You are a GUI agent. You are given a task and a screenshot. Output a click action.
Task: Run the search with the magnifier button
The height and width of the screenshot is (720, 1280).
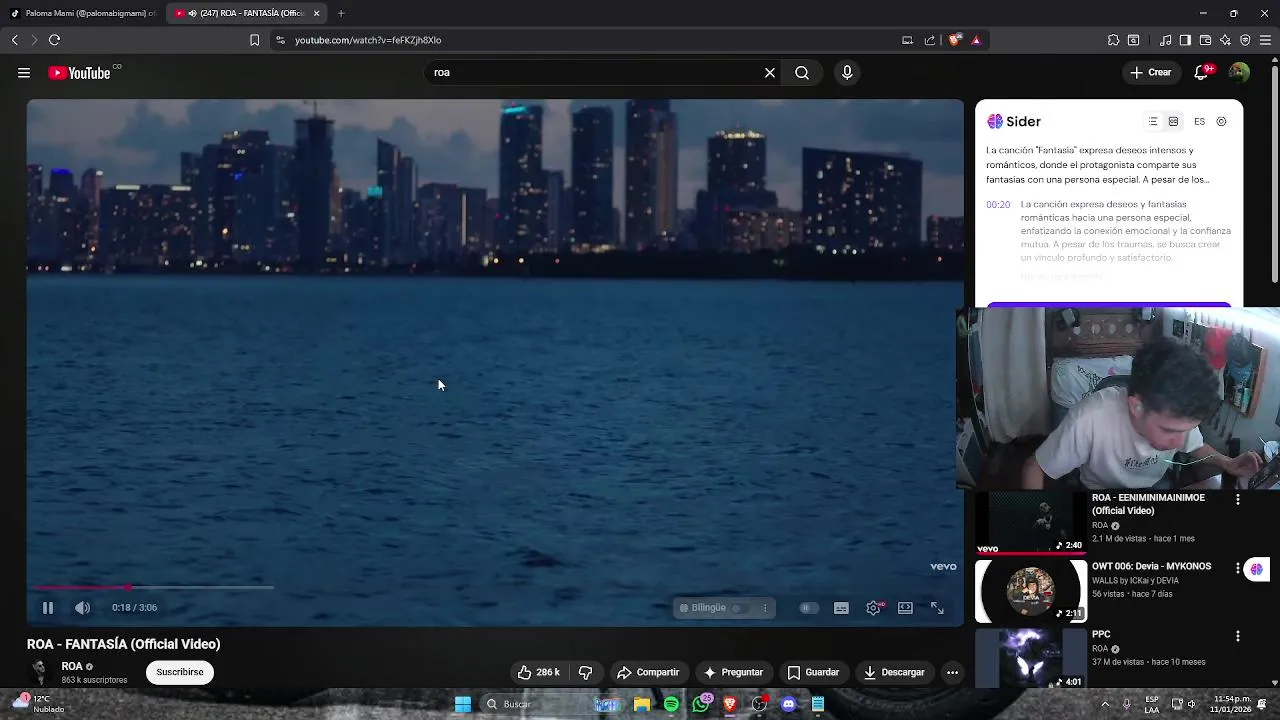802,73
